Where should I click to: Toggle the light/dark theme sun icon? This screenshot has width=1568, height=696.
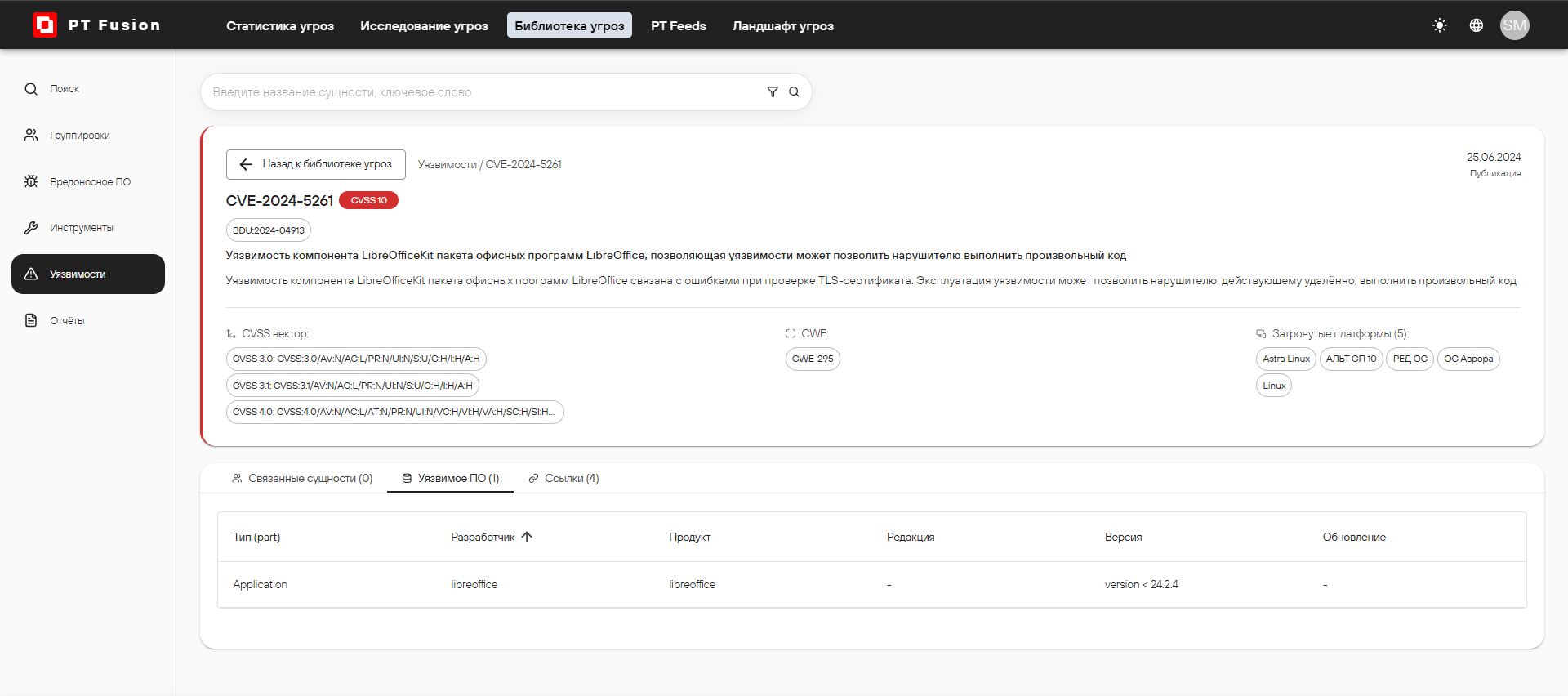(x=1440, y=25)
